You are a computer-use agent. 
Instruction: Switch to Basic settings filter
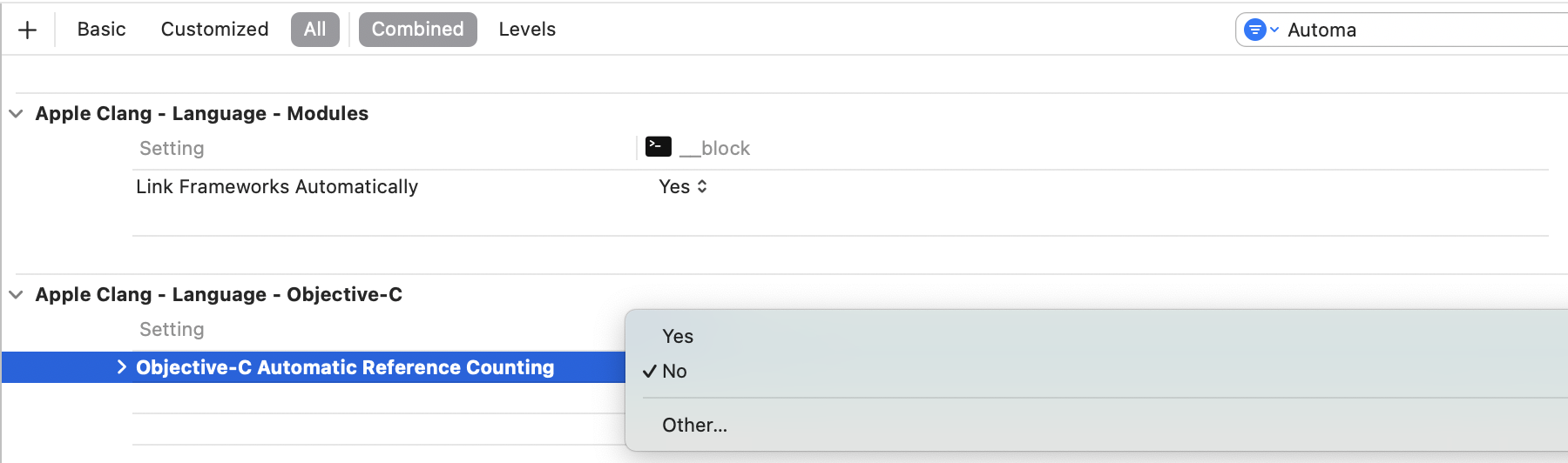(x=101, y=30)
